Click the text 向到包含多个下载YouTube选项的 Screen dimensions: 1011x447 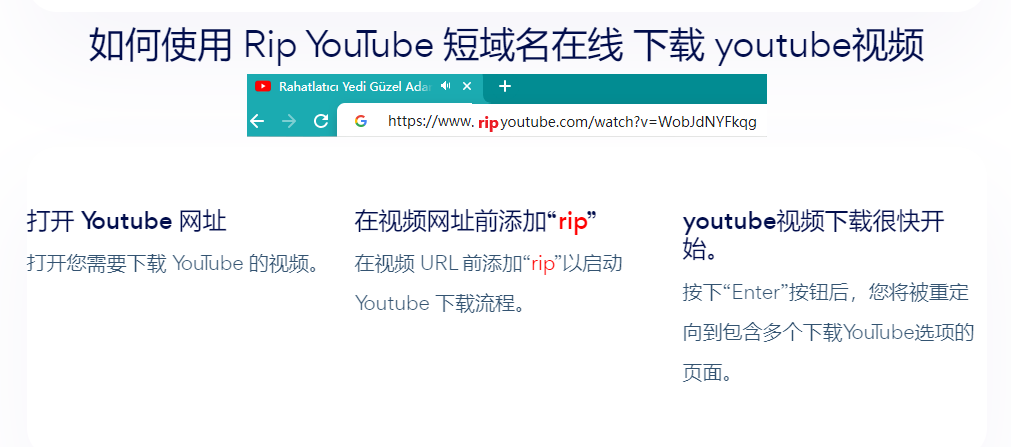coord(828,333)
